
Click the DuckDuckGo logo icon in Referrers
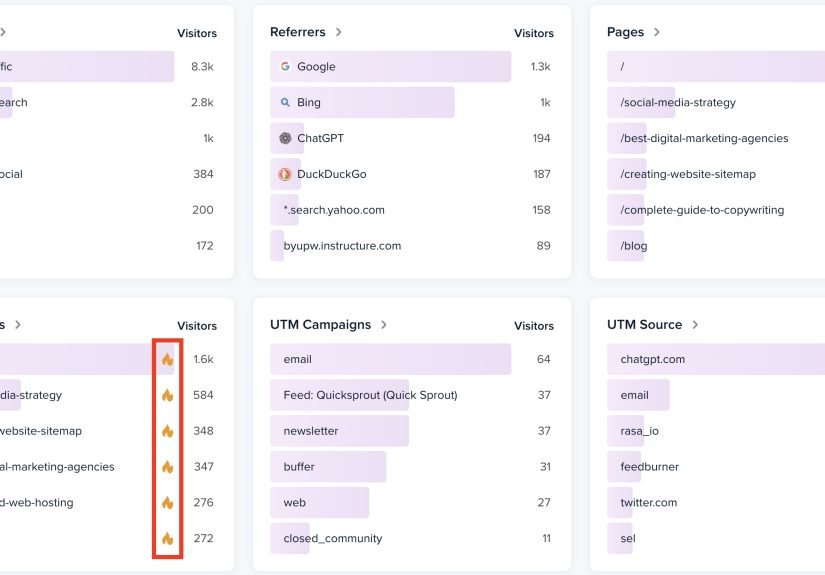285,174
